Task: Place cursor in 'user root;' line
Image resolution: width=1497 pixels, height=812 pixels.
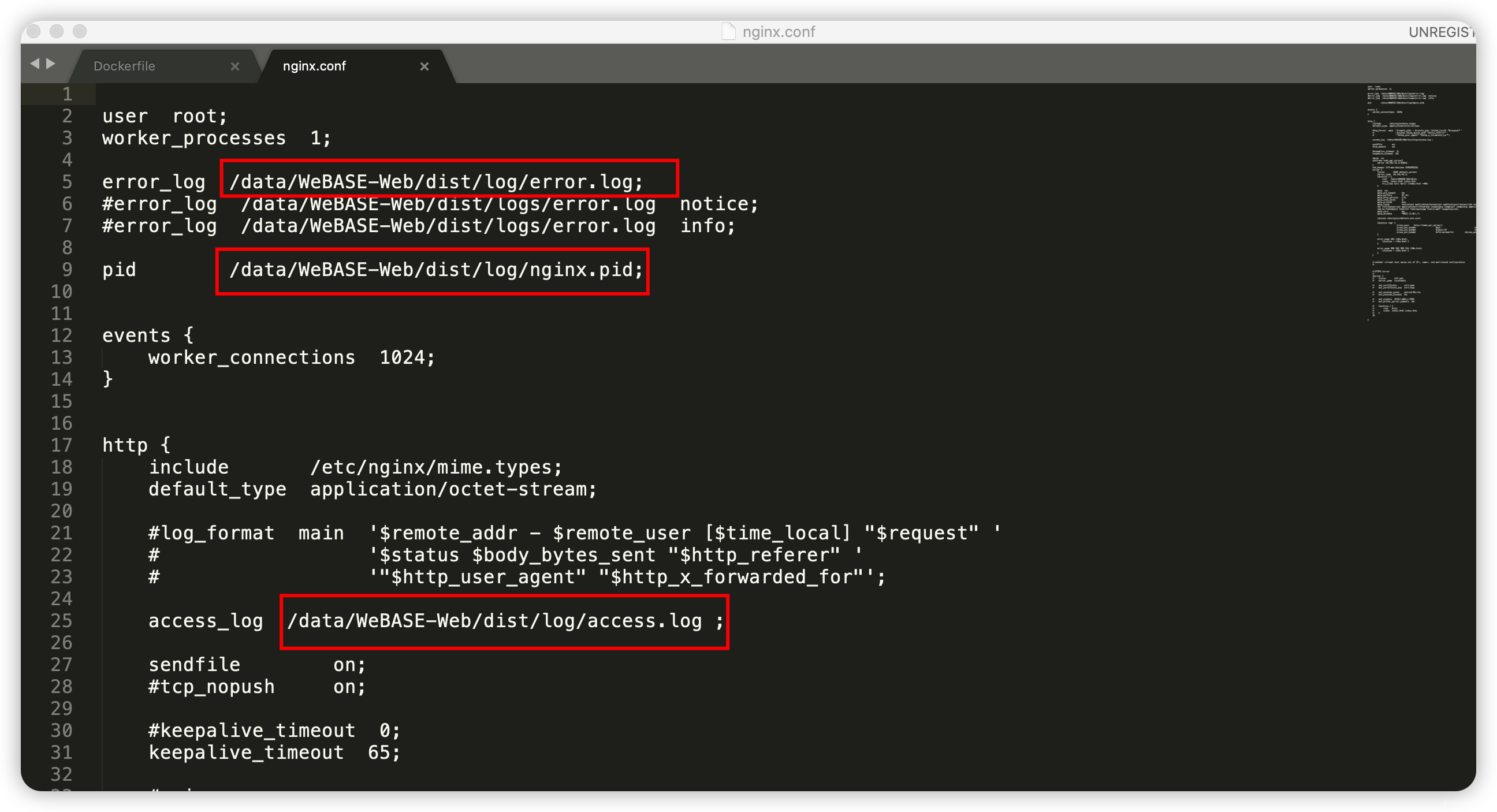Action: [x=165, y=116]
